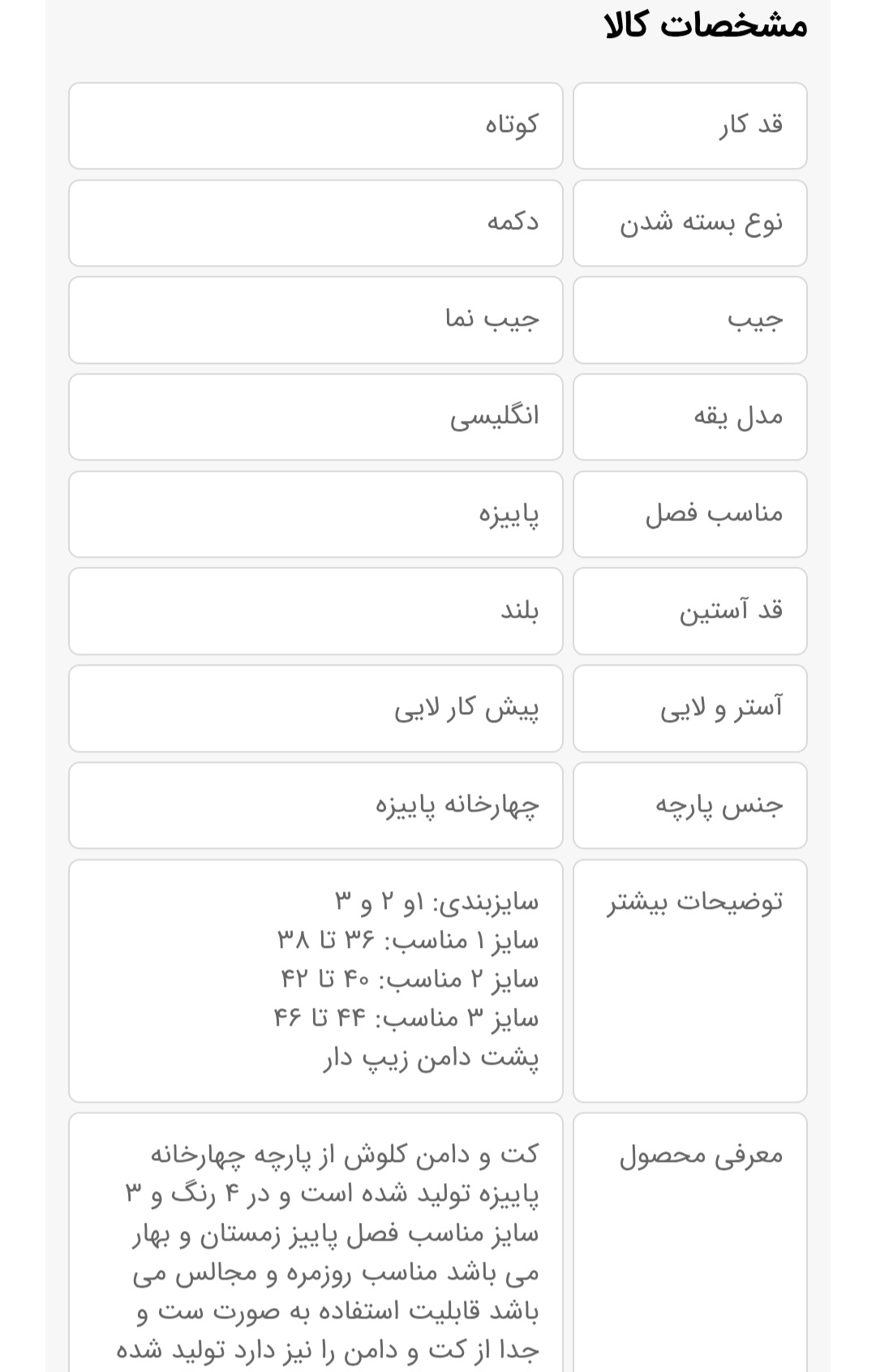Select the "آستر و لایی" label
876x1372 pixels.
721,708
